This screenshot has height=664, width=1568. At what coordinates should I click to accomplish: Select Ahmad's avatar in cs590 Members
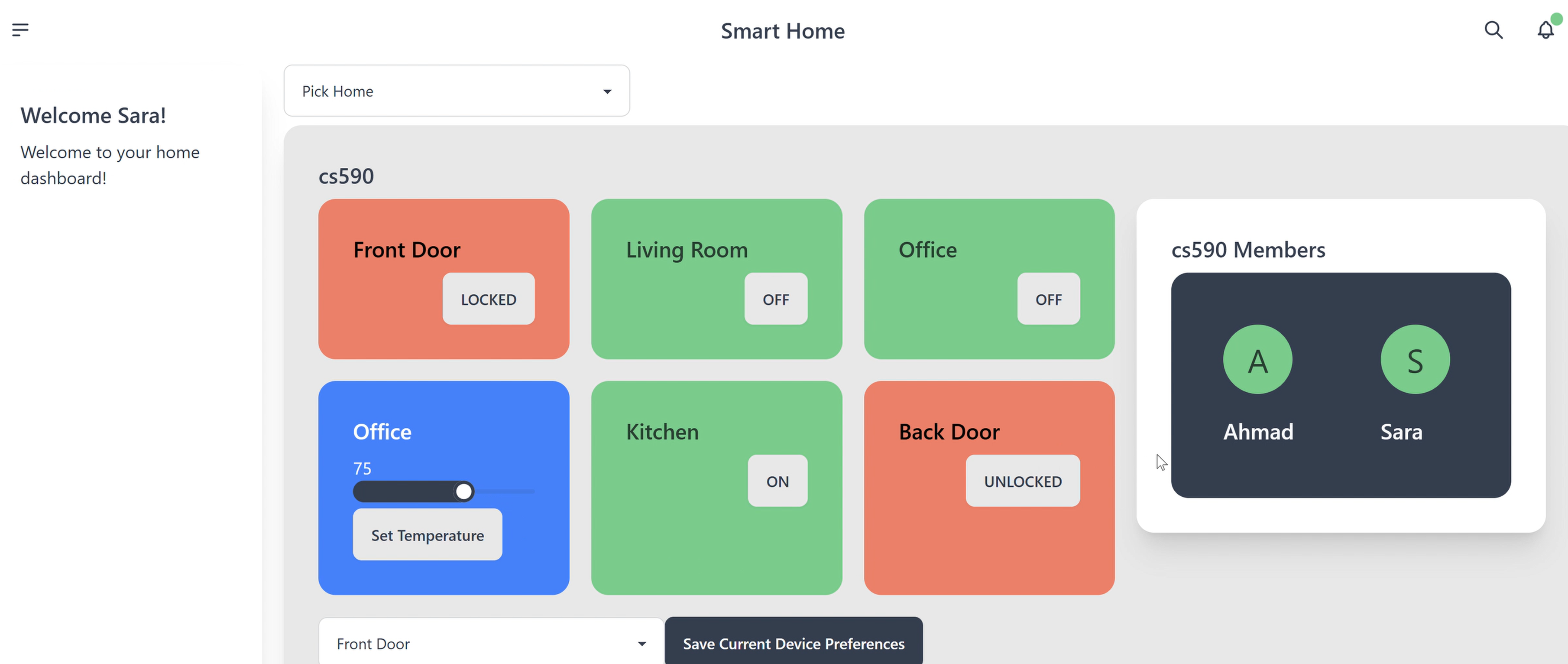1257,359
